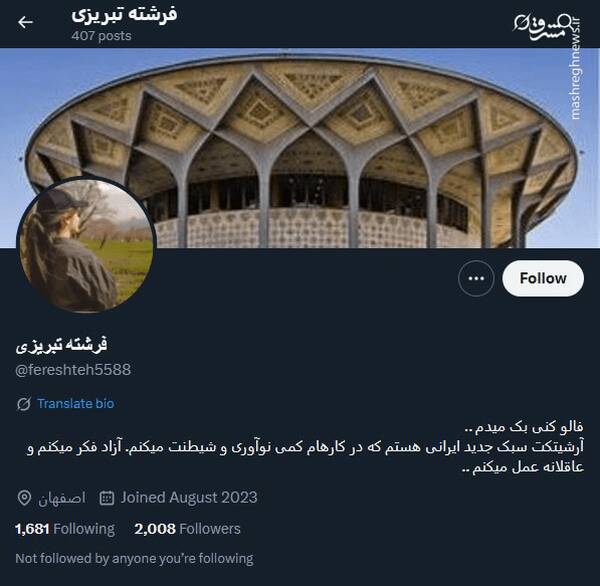This screenshot has width=600, height=586.
Task: Click the @fereshteh5588 handle
Action: coord(73,370)
